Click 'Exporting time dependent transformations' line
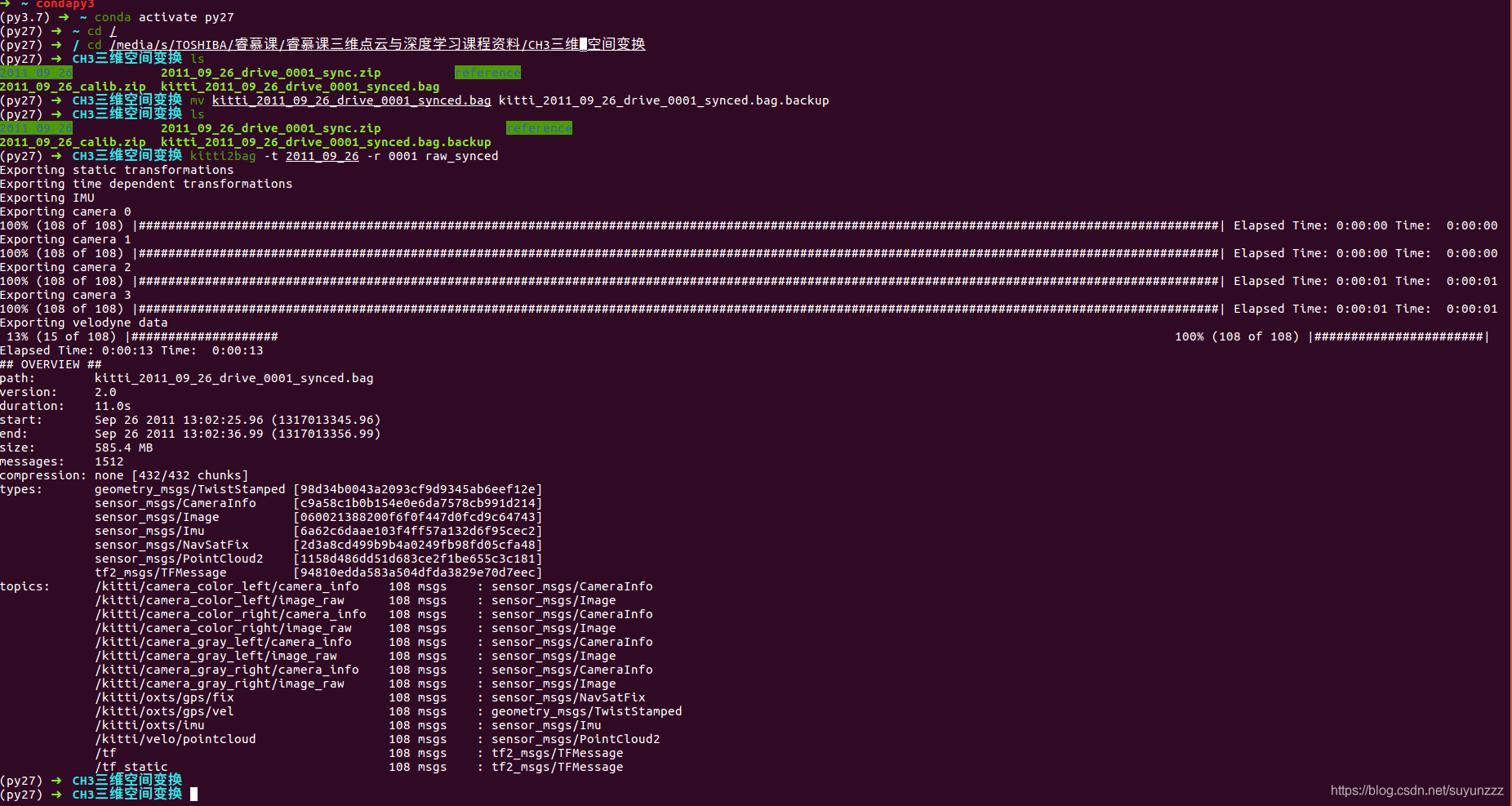 (146, 184)
